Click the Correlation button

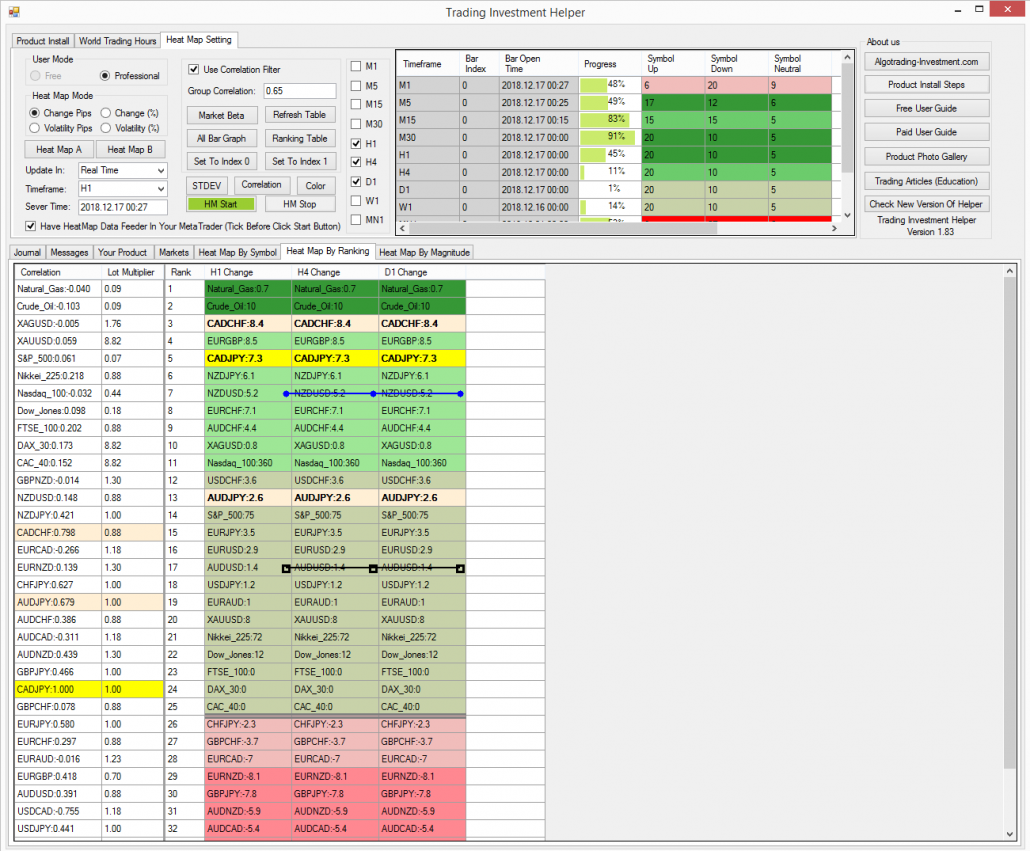[x=262, y=184]
